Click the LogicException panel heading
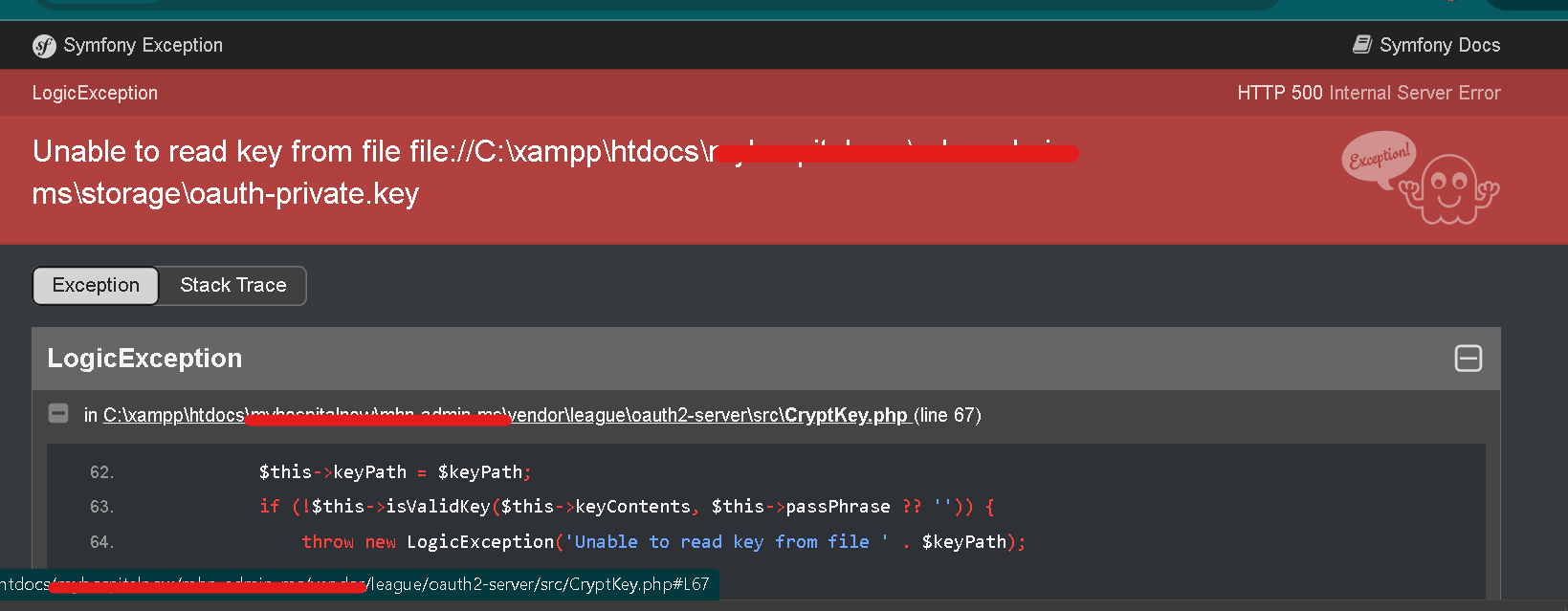Viewport: 1568px width, 611px height. coord(144,359)
